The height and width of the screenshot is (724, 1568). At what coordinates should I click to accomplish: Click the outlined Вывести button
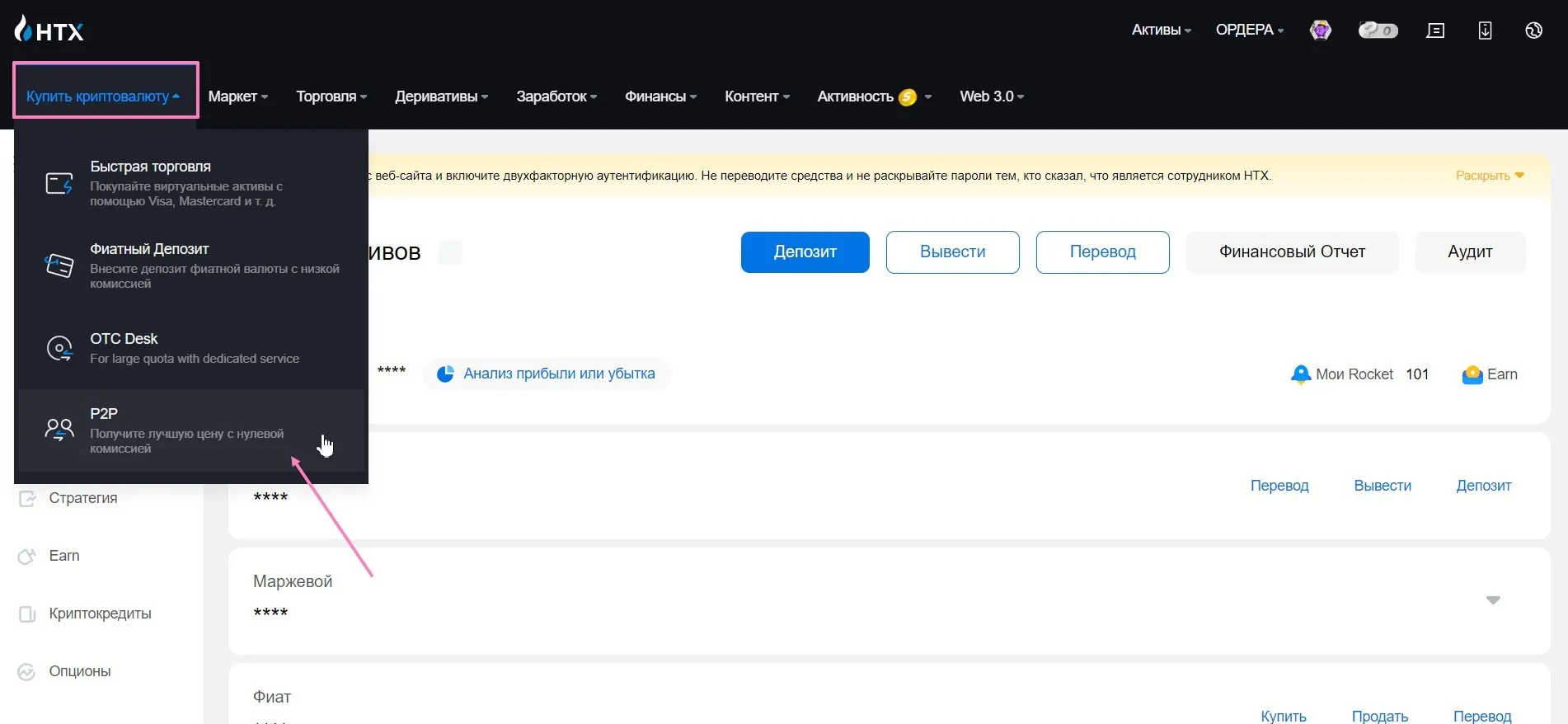point(953,252)
